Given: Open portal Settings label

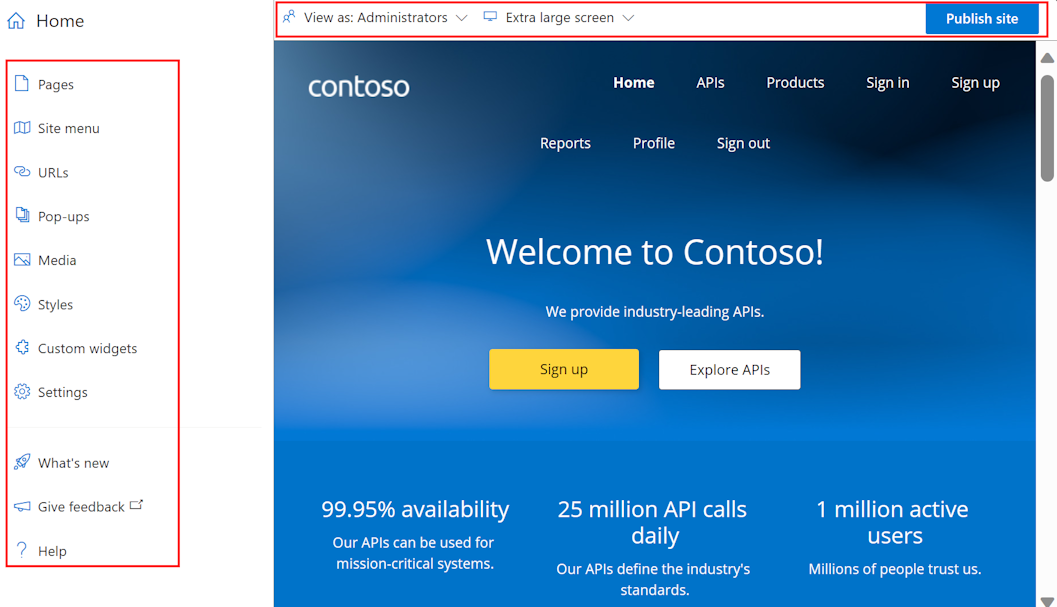Looking at the screenshot, I should (63, 393).
